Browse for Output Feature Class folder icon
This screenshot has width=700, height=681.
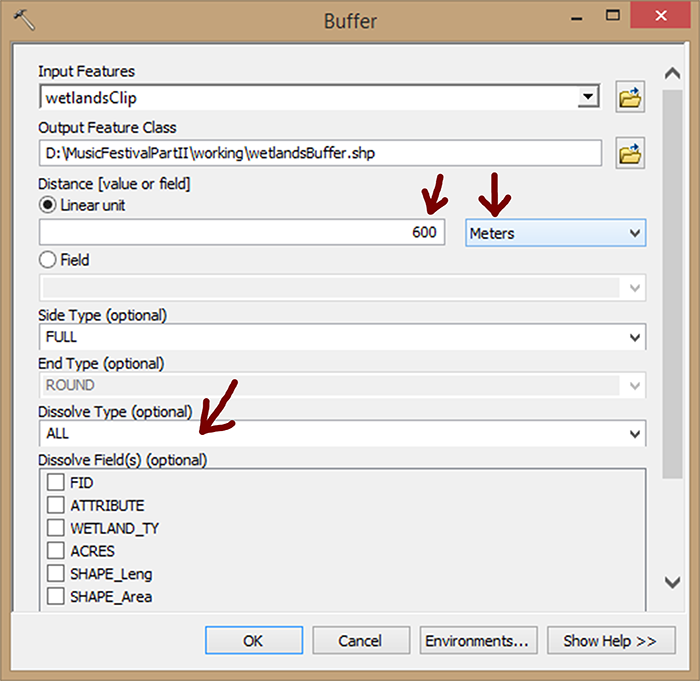pyautogui.click(x=630, y=153)
